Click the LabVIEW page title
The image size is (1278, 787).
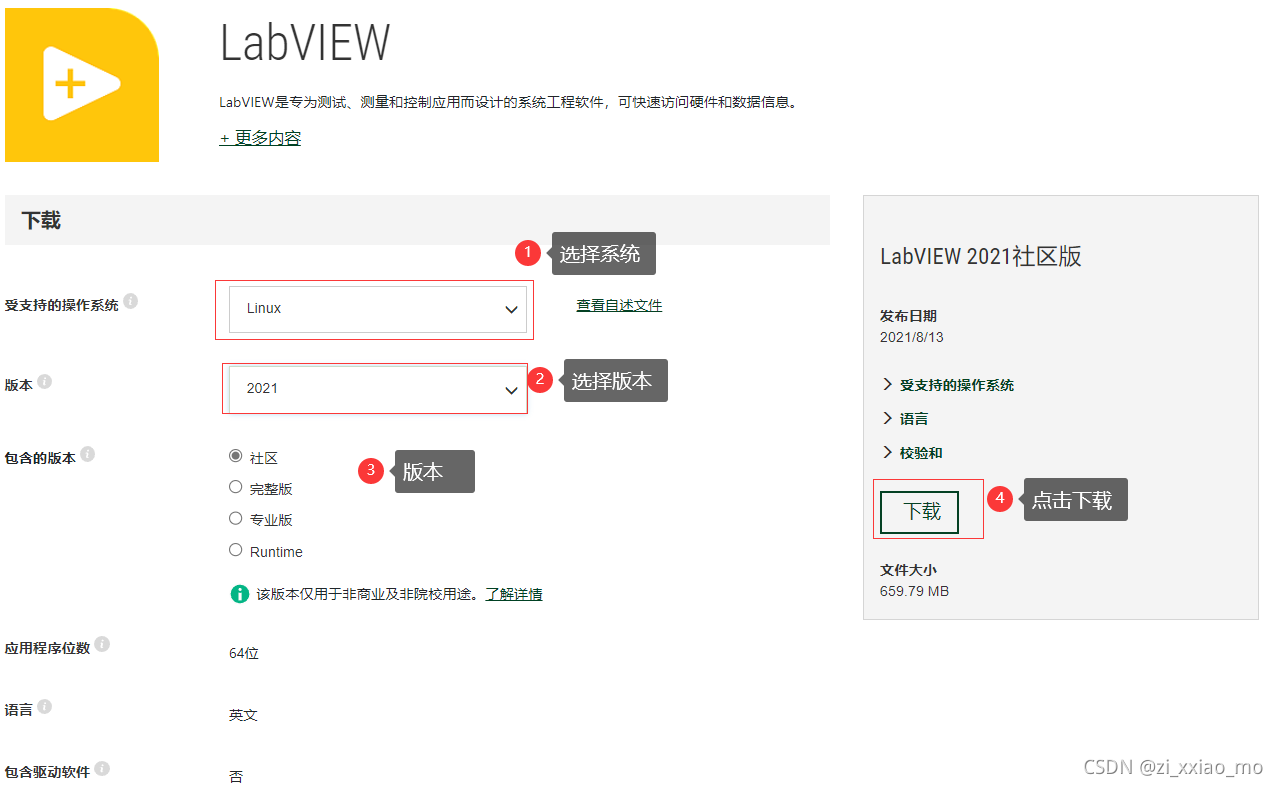click(305, 43)
